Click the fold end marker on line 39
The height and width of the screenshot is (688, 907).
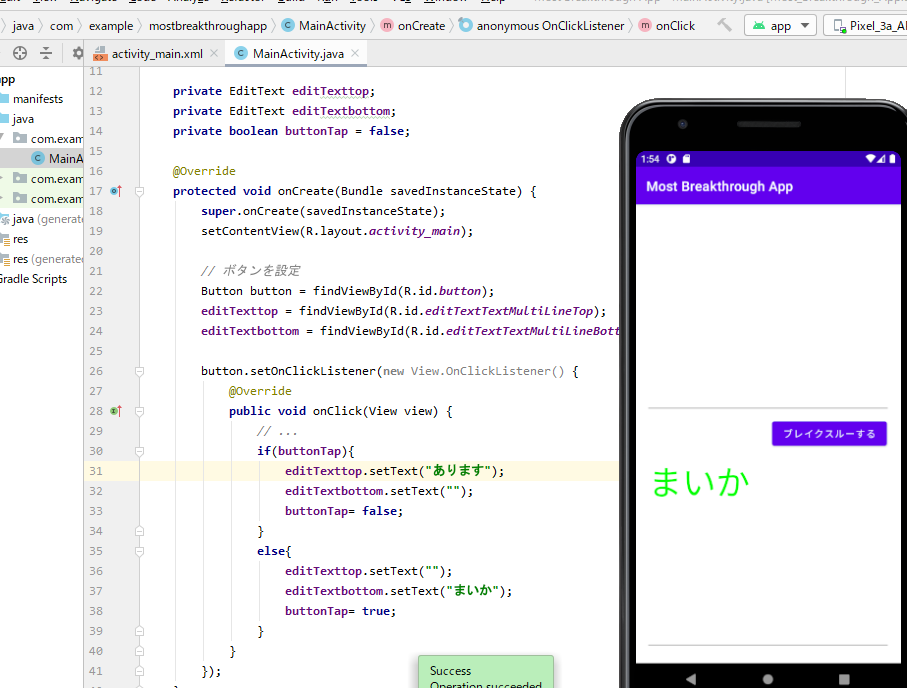[x=139, y=631]
